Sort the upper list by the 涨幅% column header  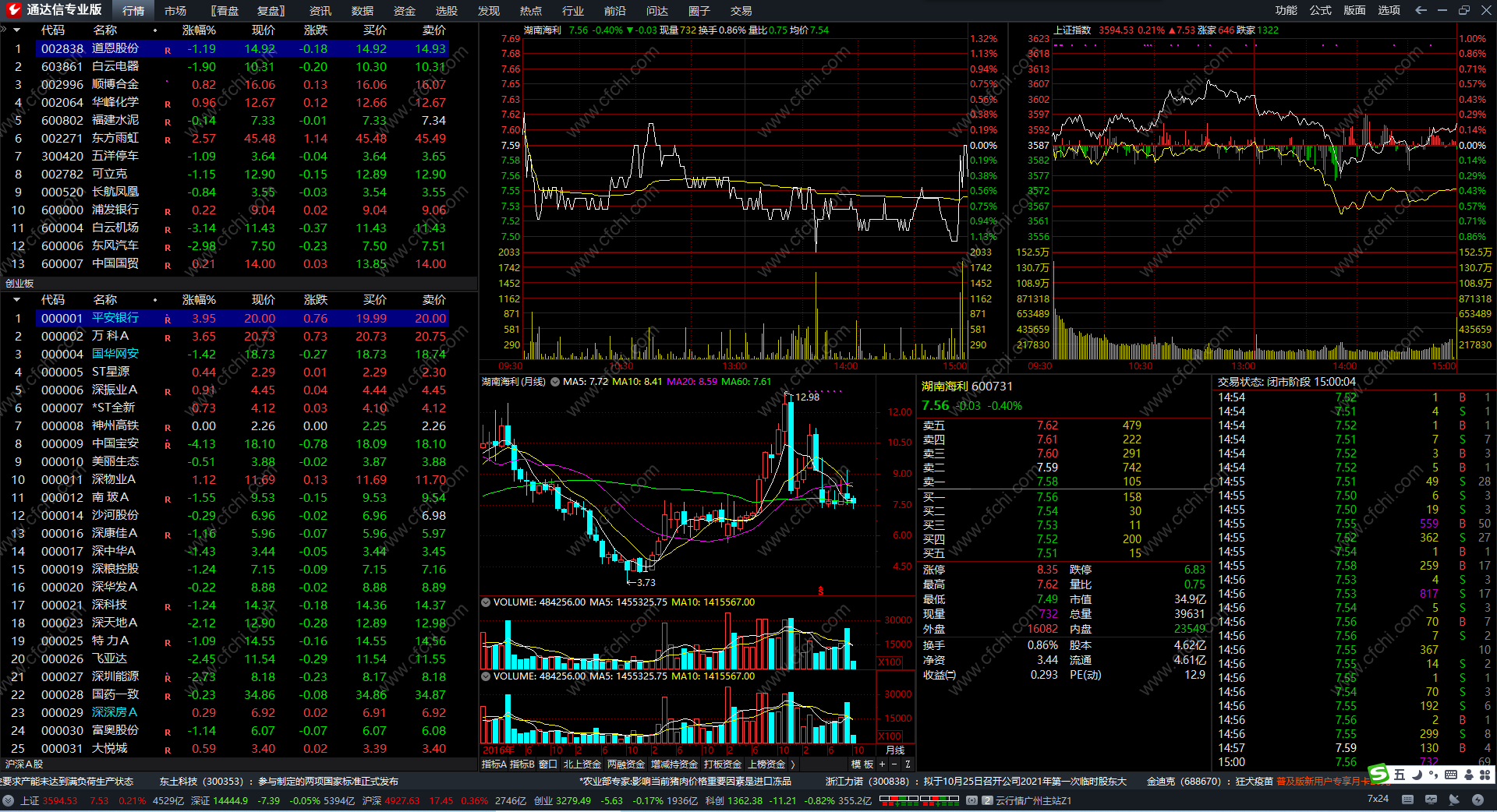point(199,30)
